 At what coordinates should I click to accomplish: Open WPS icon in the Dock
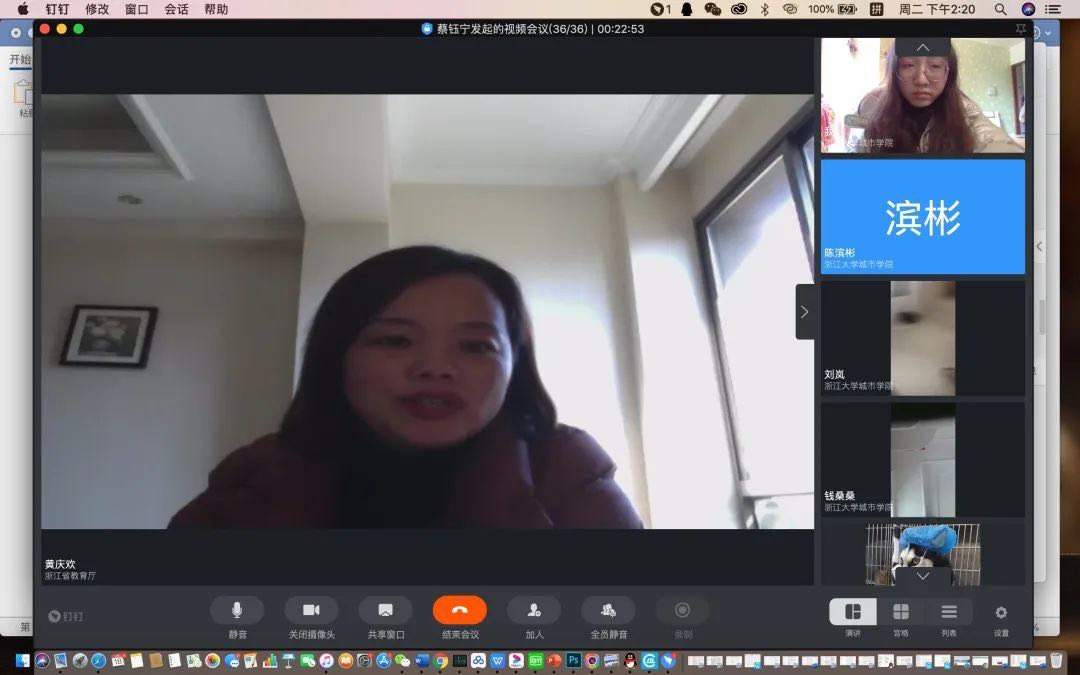click(498, 661)
